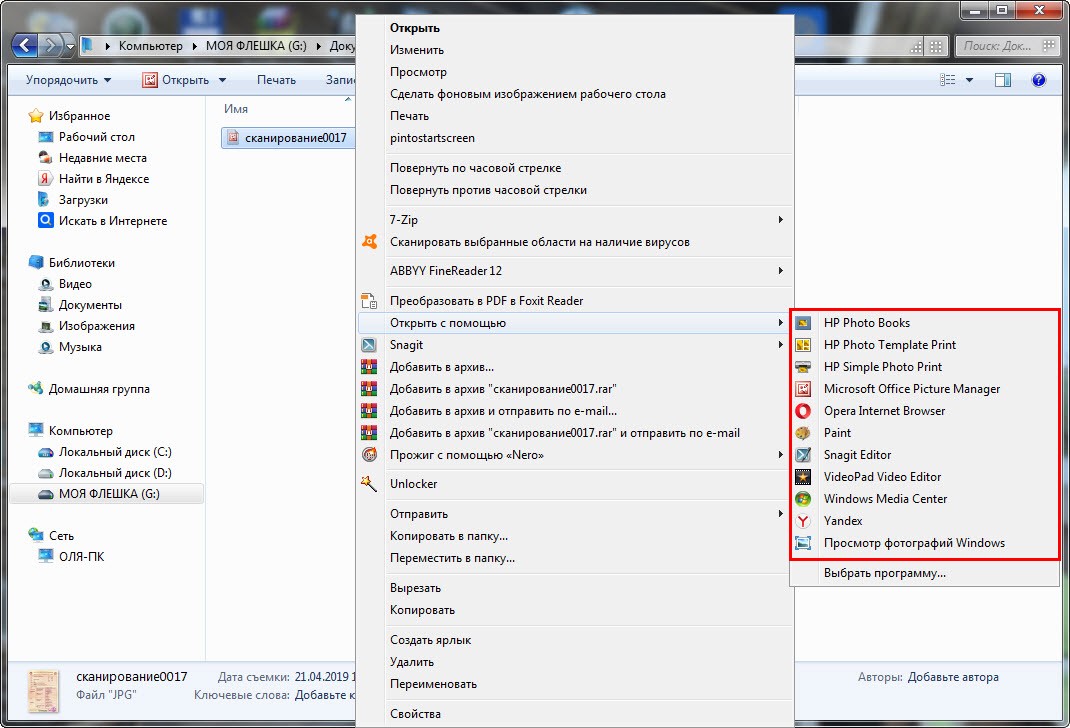1070x728 pixels.
Task: Choose Изменить from the context menu
Action: (417, 50)
